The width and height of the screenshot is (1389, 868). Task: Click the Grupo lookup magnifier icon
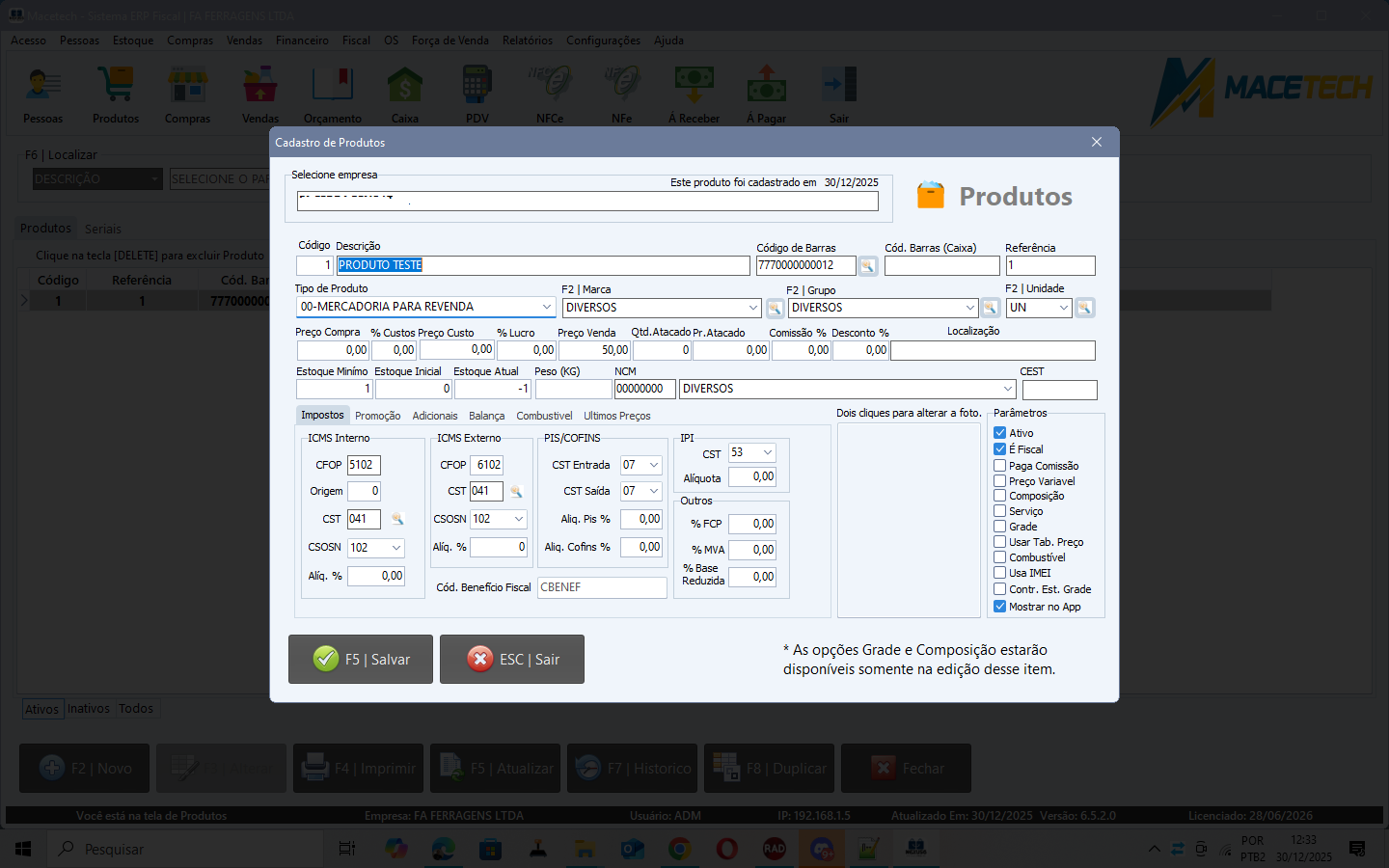pos(990,309)
